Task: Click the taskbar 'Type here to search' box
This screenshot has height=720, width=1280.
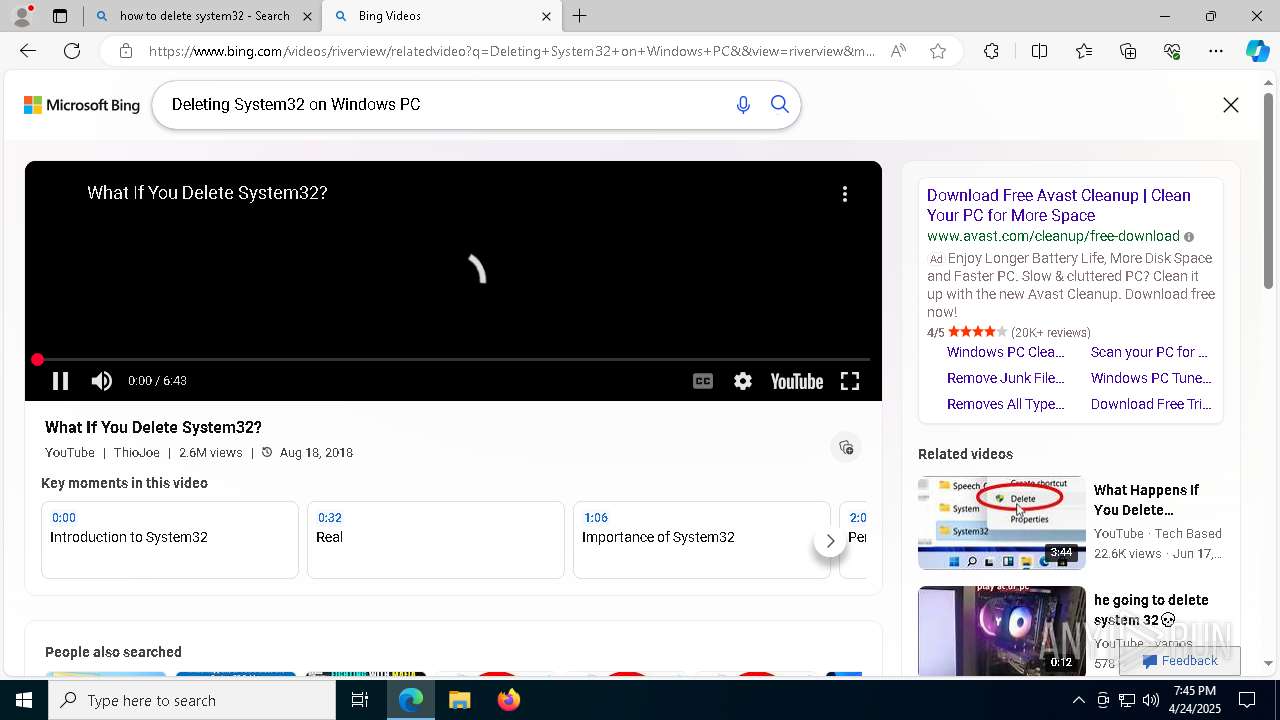Action: [192, 700]
